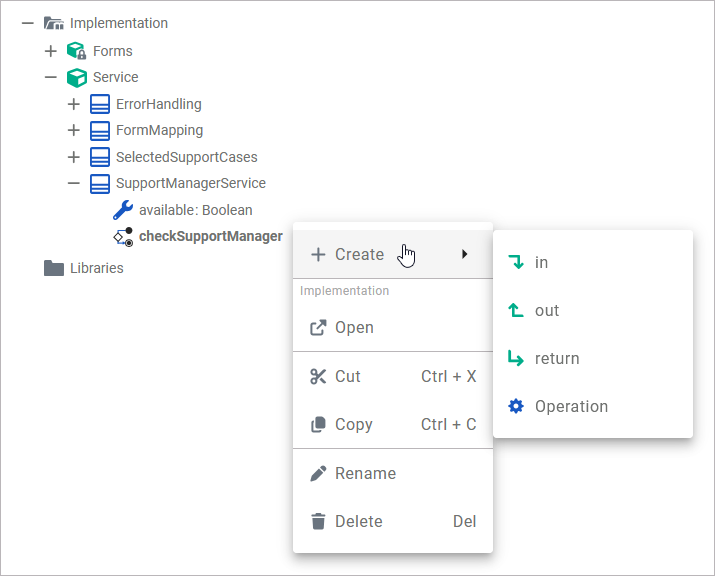Click the Libraries folder icon
715x576 pixels.
pos(54,268)
